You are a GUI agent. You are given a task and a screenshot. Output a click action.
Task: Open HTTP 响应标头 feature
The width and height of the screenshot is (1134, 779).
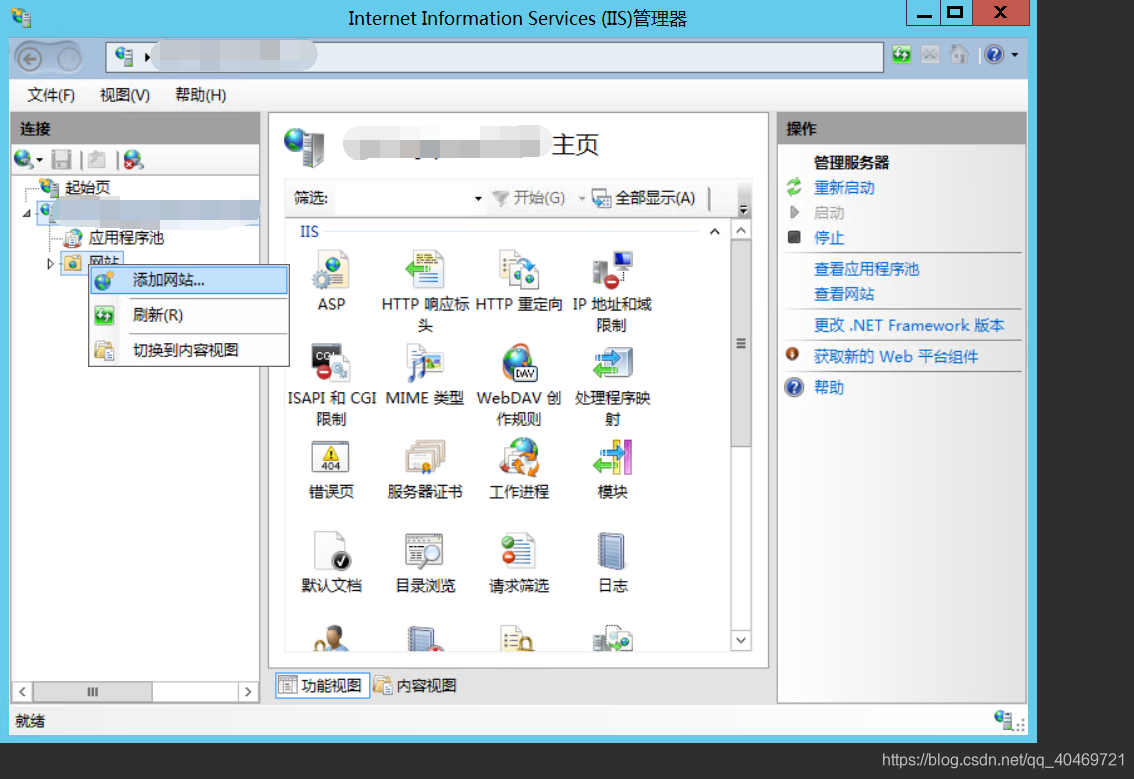tap(425, 291)
